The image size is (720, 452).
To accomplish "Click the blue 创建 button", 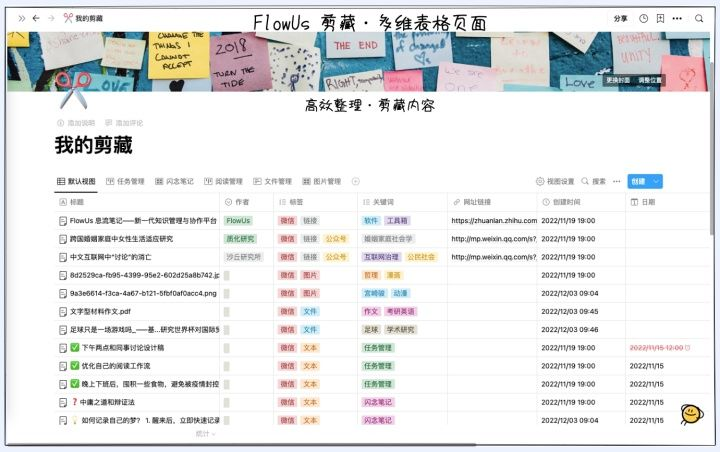I will tap(639, 181).
